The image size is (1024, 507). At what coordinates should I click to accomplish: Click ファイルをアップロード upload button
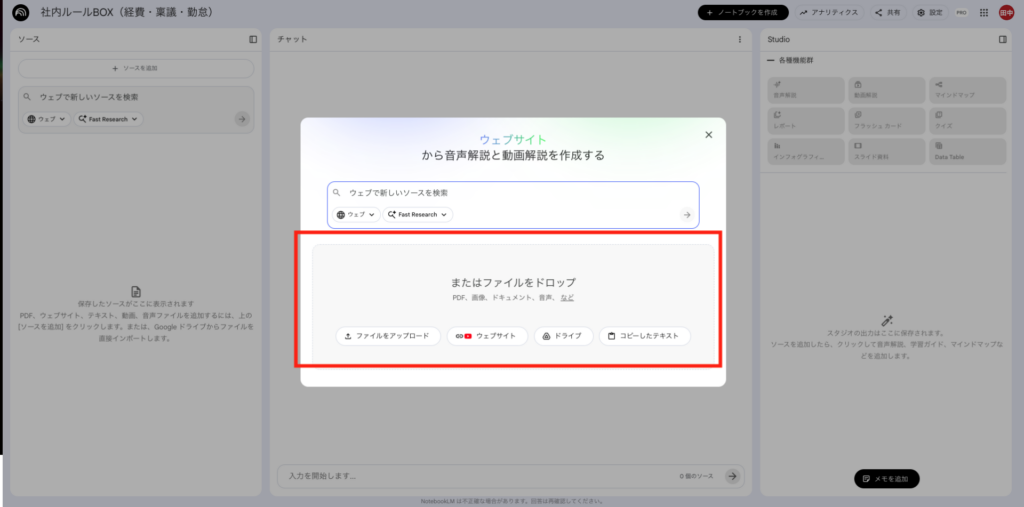click(388, 336)
